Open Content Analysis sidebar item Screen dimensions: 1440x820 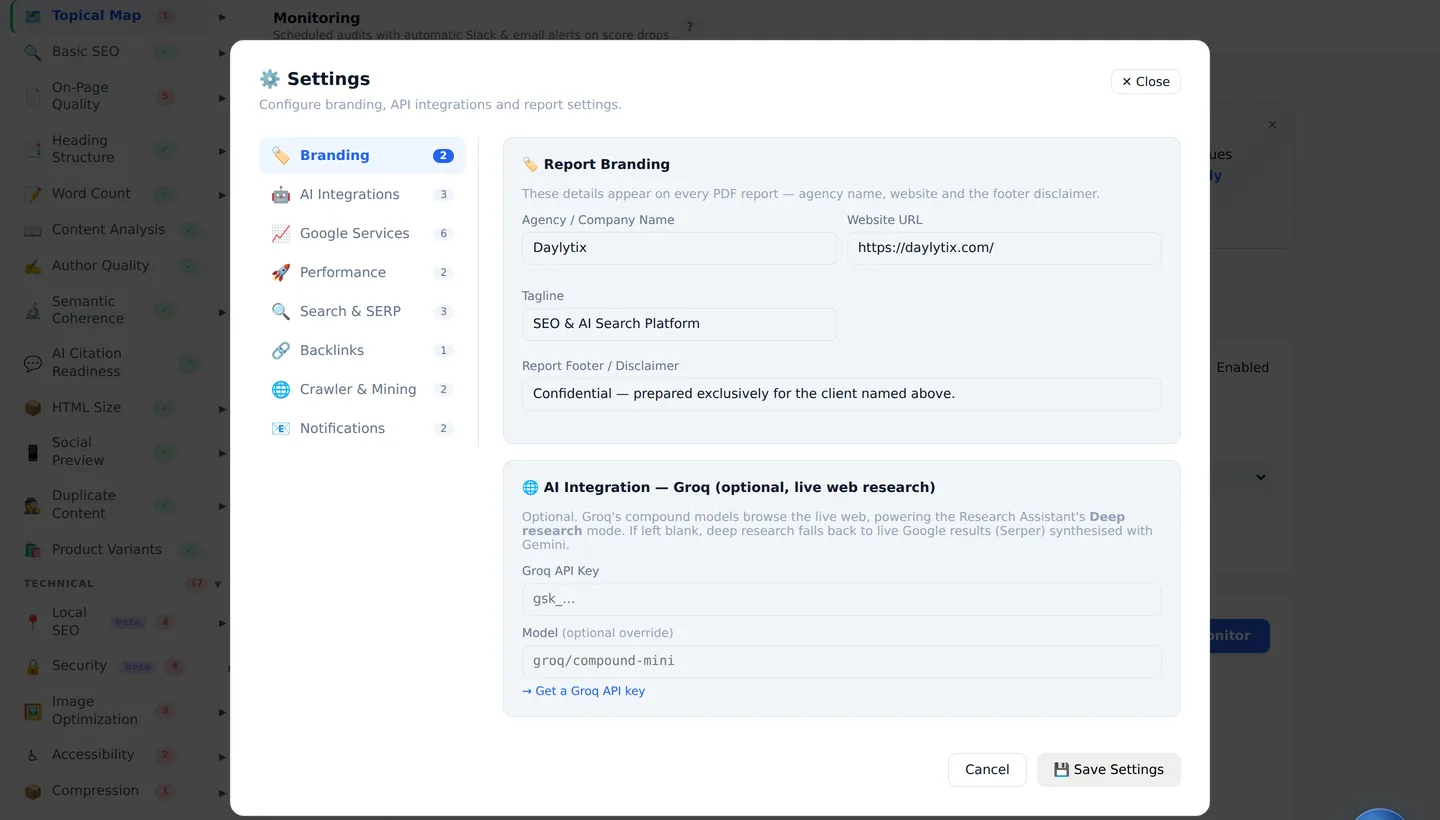[109, 230]
